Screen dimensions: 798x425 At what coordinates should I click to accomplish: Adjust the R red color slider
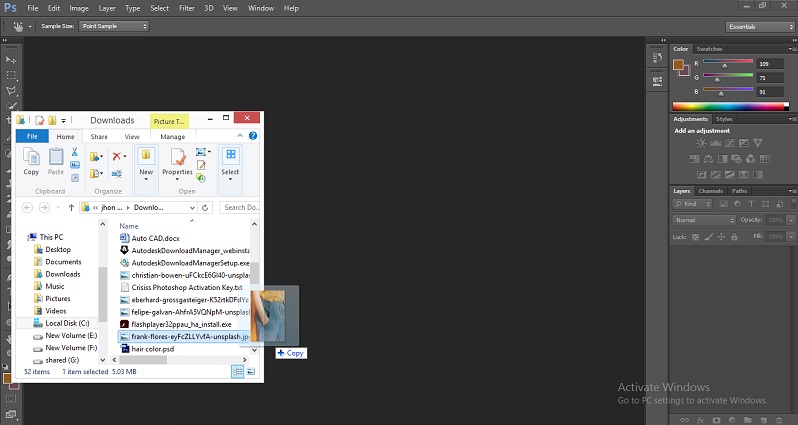click(724, 66)
